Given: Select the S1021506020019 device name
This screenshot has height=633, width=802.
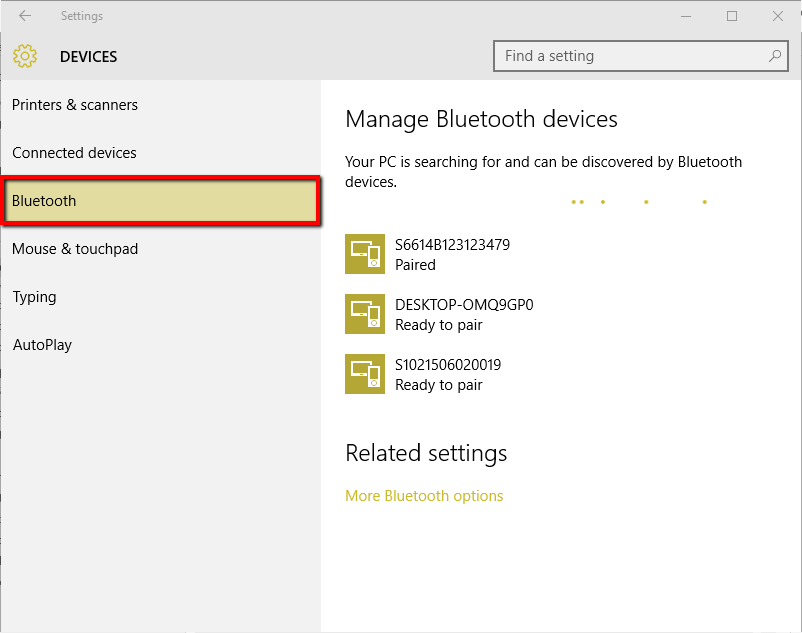Looking at the screenshot, I should tap(448, 364).
